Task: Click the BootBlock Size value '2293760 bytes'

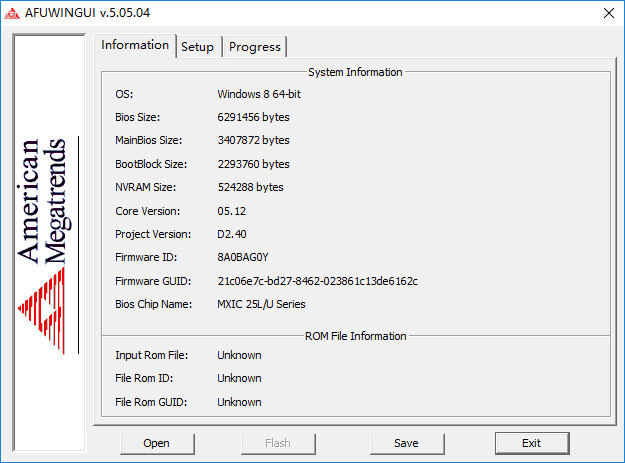Action: click(x=254, y=164)
